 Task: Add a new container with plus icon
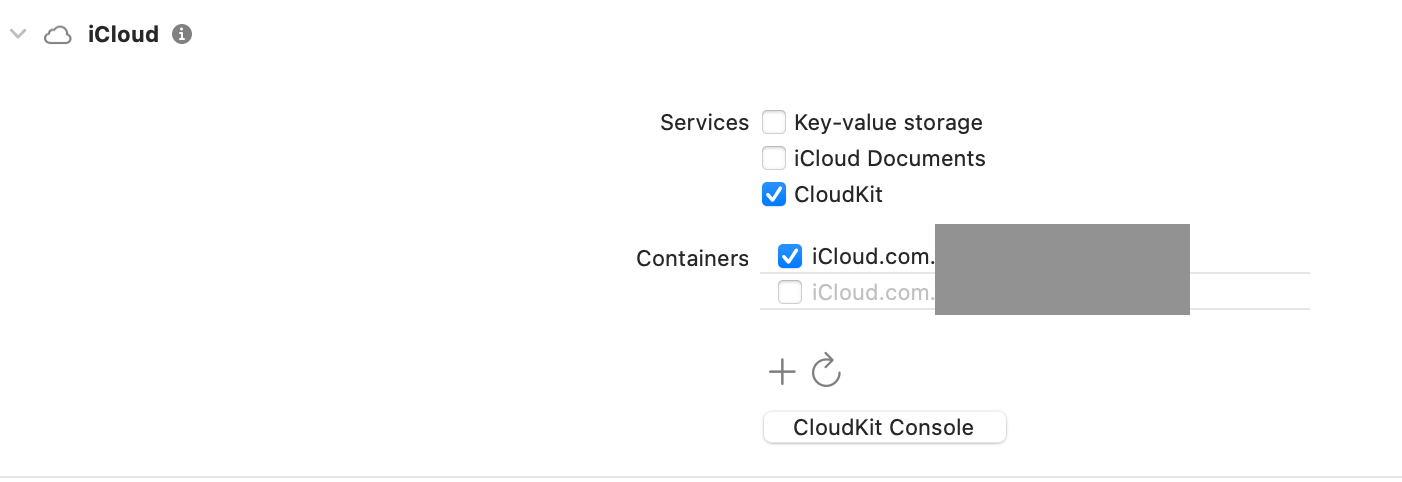(781, 372)
